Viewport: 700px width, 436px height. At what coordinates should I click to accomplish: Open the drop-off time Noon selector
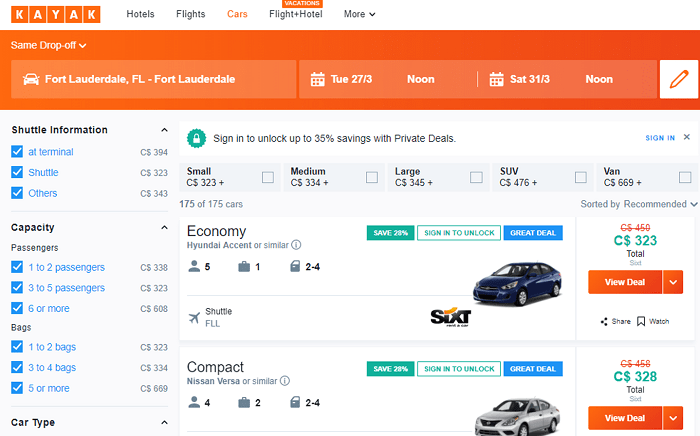point(599,79)
